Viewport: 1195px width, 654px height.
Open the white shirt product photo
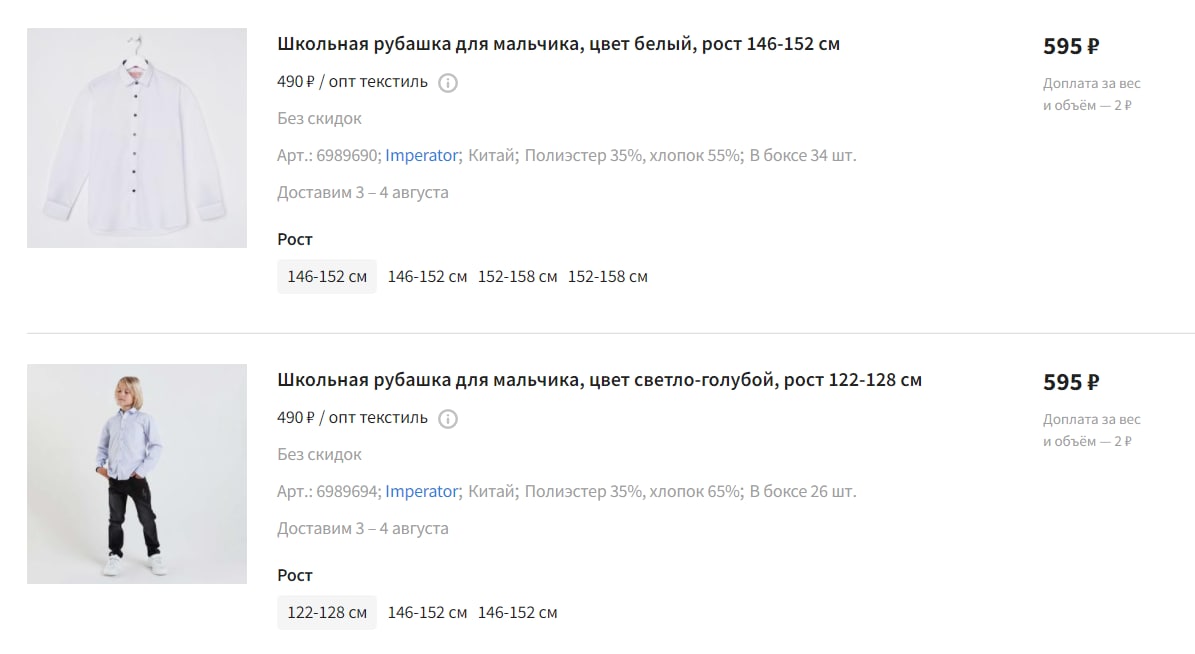pos(137,138)
